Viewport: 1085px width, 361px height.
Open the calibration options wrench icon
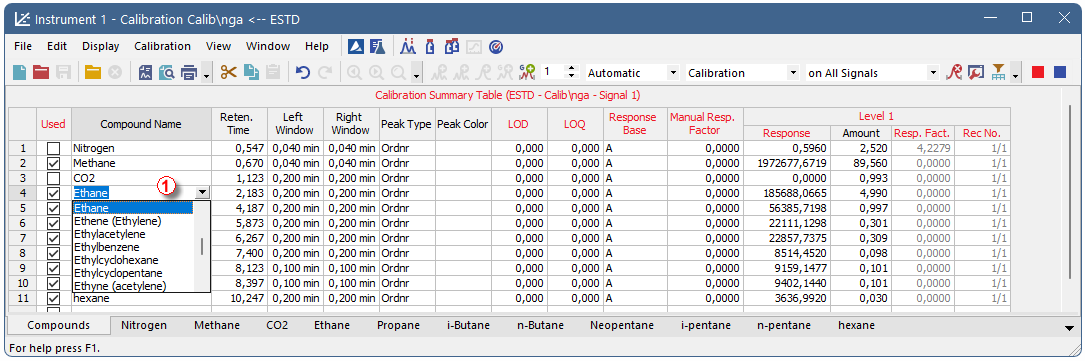[976, 72]
